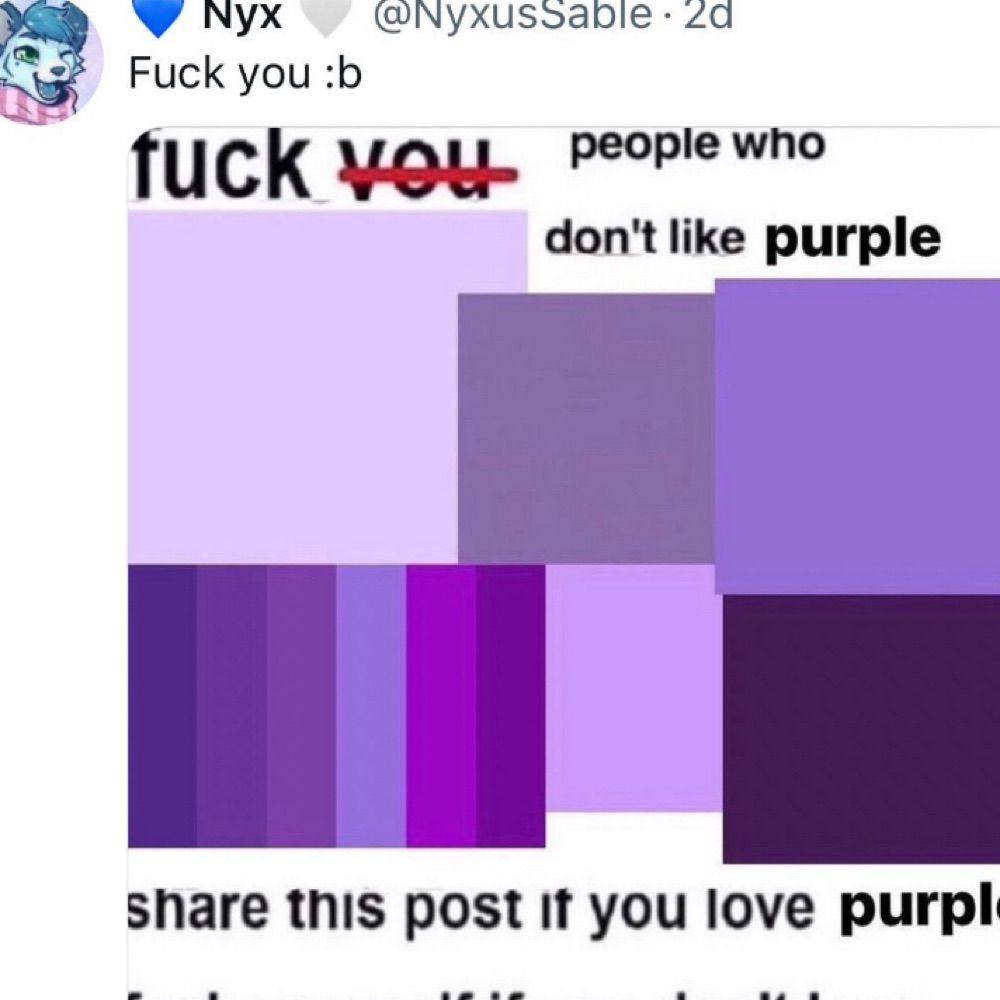Viewport: 1000px width, 1000px height.
Task: Click the blue heart emoji before Nyx
Action: click(x=158, y=16)
